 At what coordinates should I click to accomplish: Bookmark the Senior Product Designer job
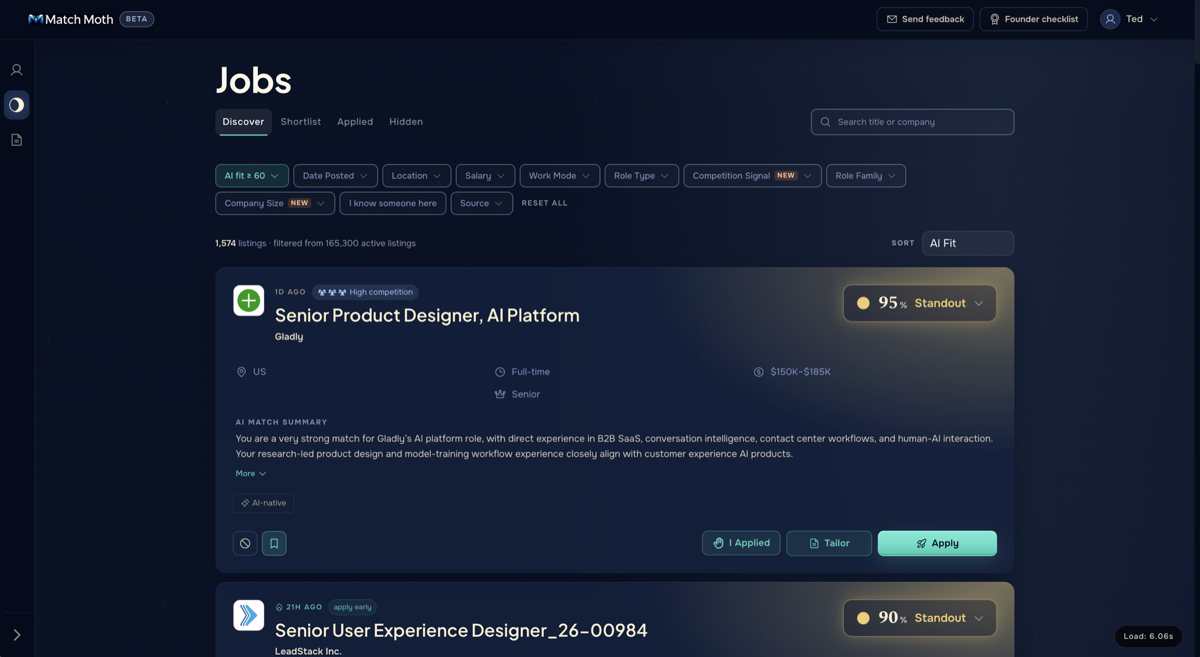pos(274,543)
